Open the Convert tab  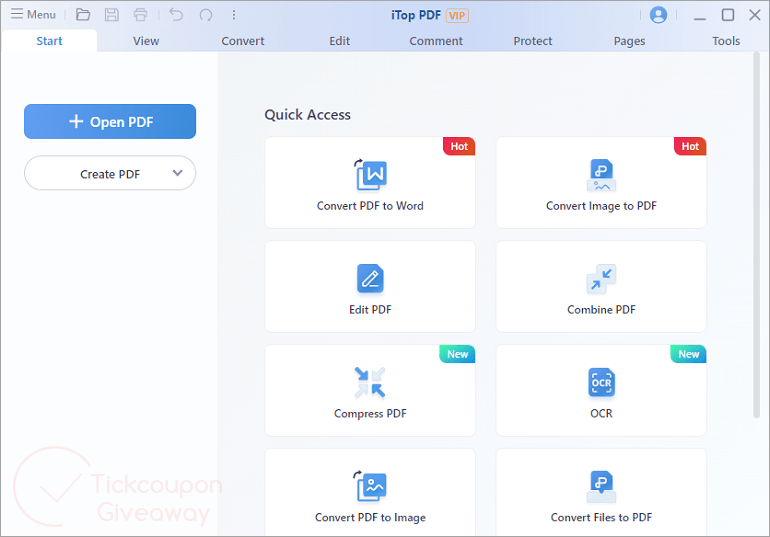243,41
